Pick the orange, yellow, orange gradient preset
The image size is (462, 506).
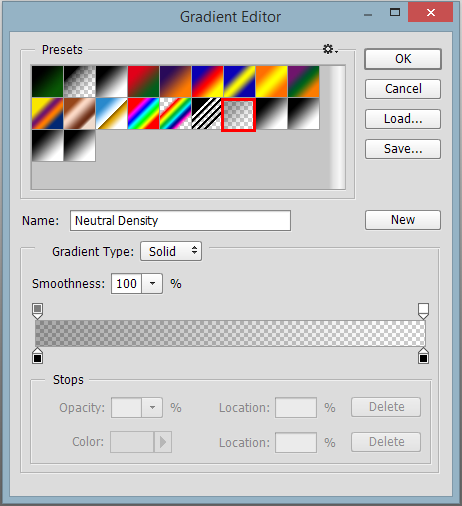271,82
